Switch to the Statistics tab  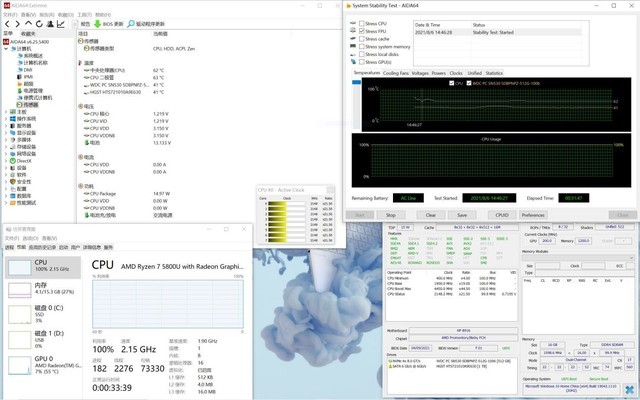click(496, 73)
